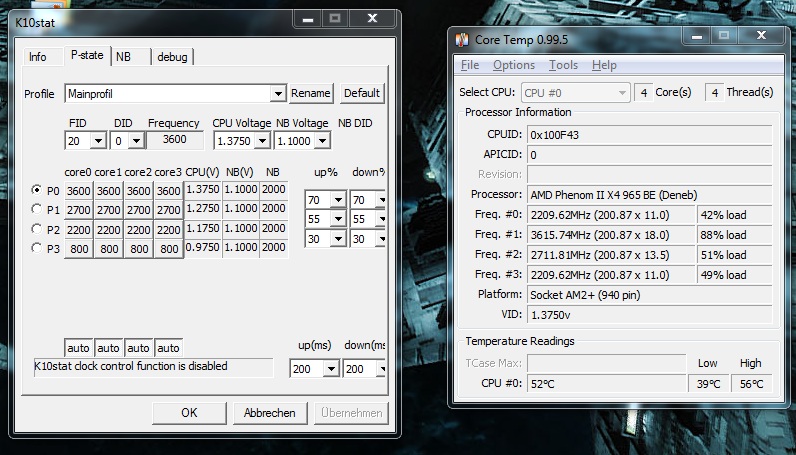
Task: Switch to the Info tab in K10stat
Action: [x=38, y=57]
